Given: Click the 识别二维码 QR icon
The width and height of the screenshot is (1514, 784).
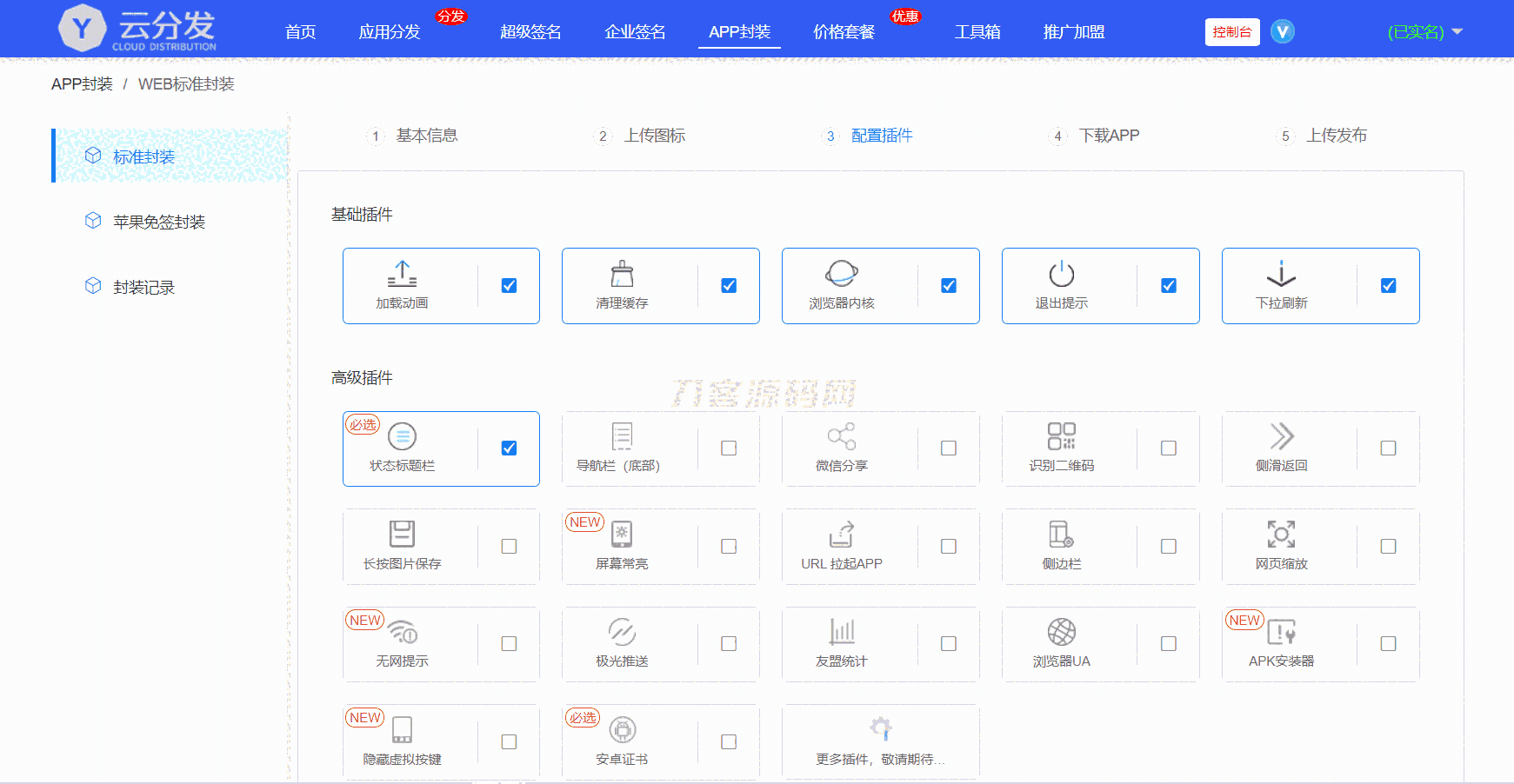Looking at the screenshot, I should [x=1062, y=436].
